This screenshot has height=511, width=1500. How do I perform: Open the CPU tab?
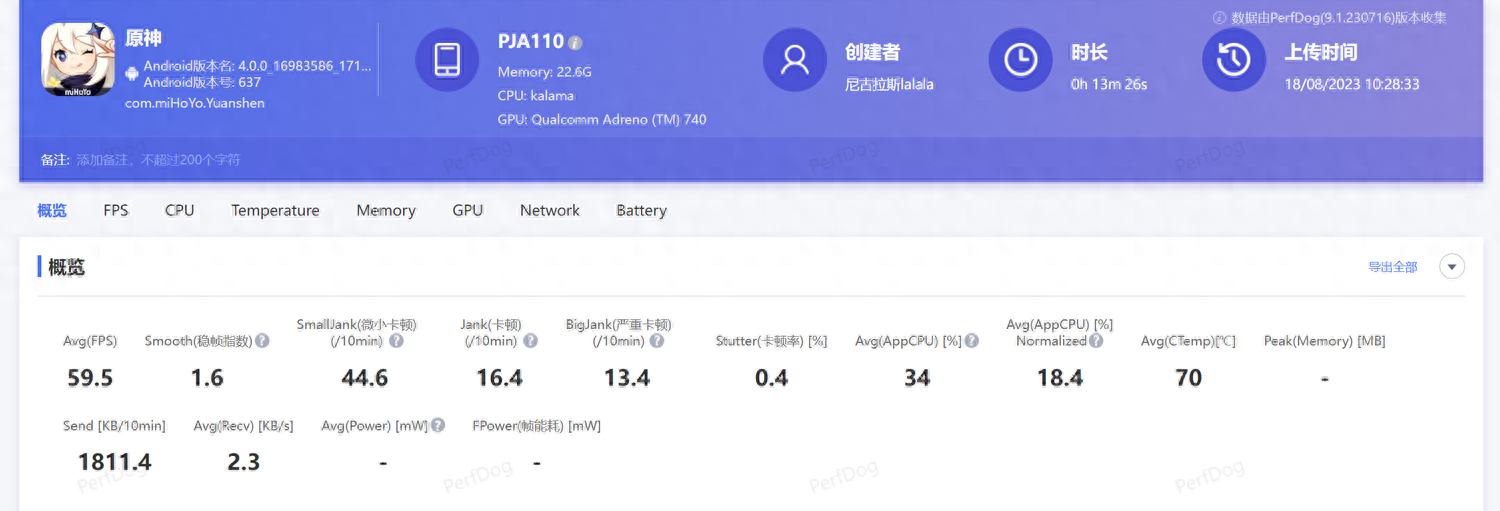pyautogui.click(x=180, y=210)
